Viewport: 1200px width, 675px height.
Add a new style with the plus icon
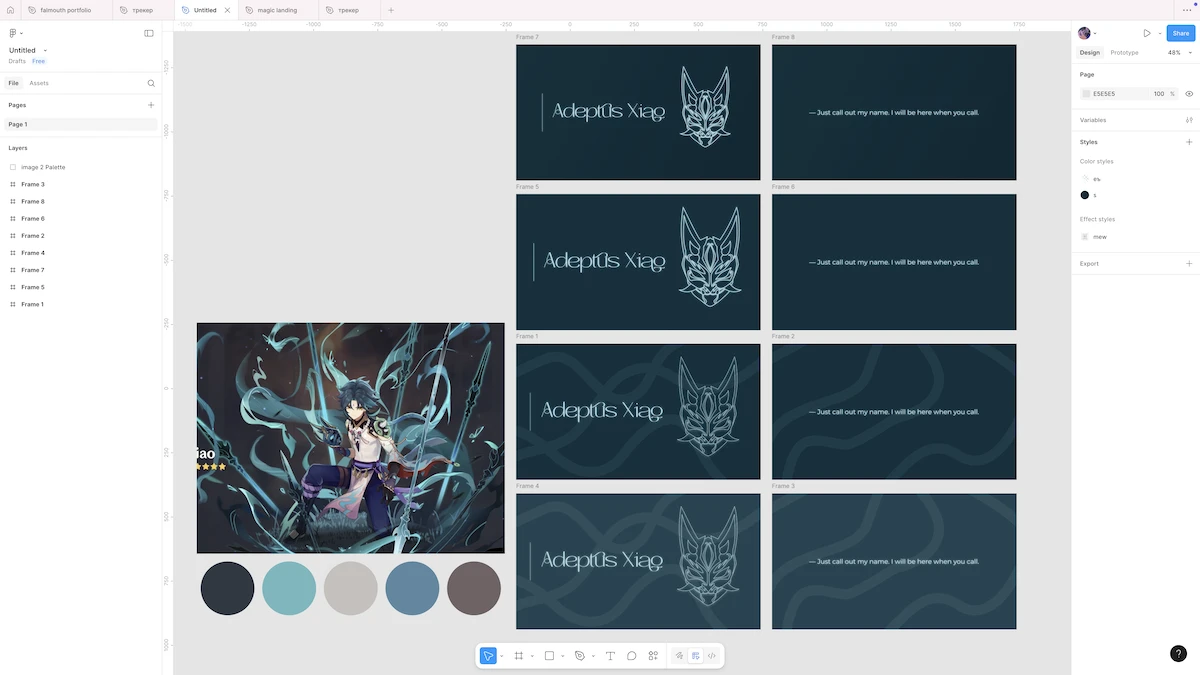pos(1189,142)
